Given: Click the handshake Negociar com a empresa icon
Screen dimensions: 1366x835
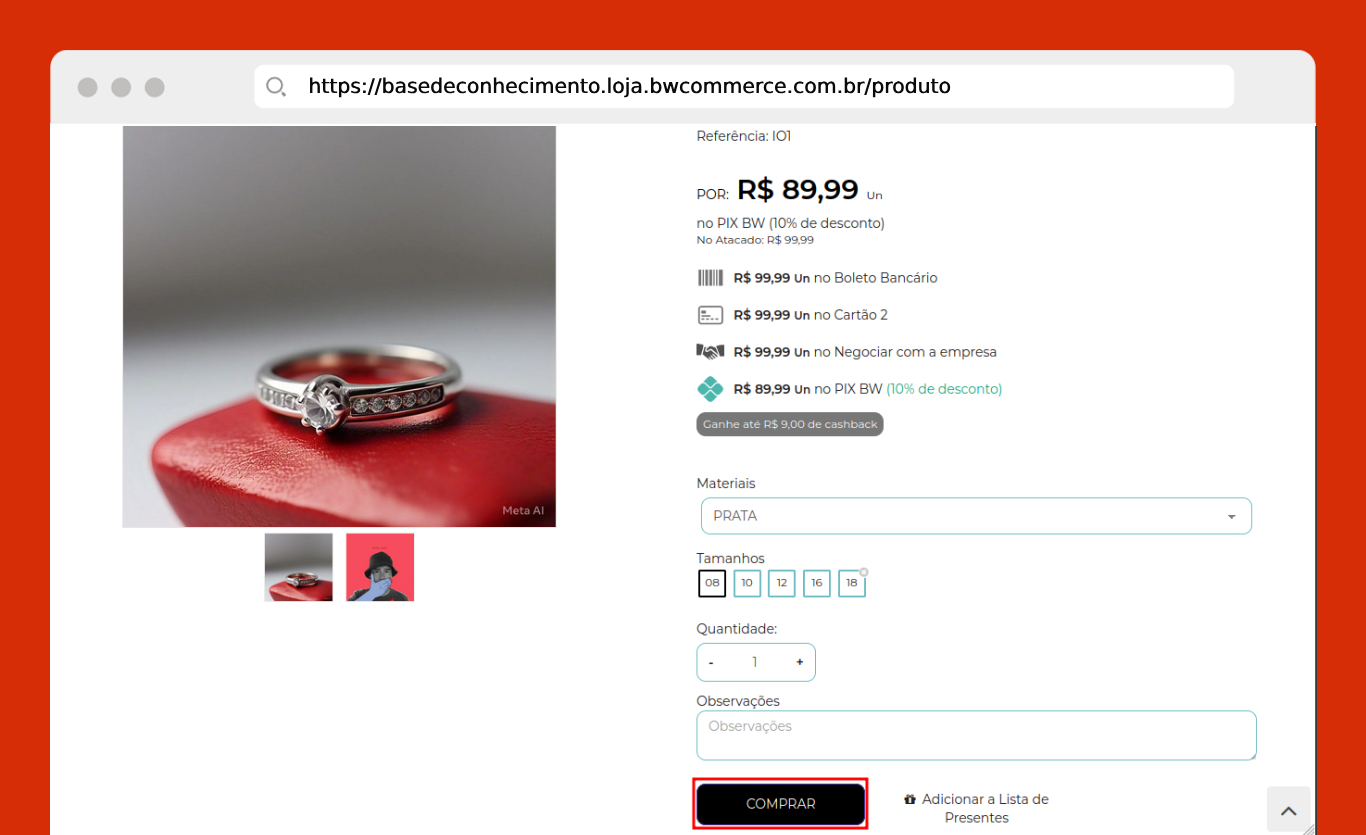Looking at the screenshot, I should [710, 352].
